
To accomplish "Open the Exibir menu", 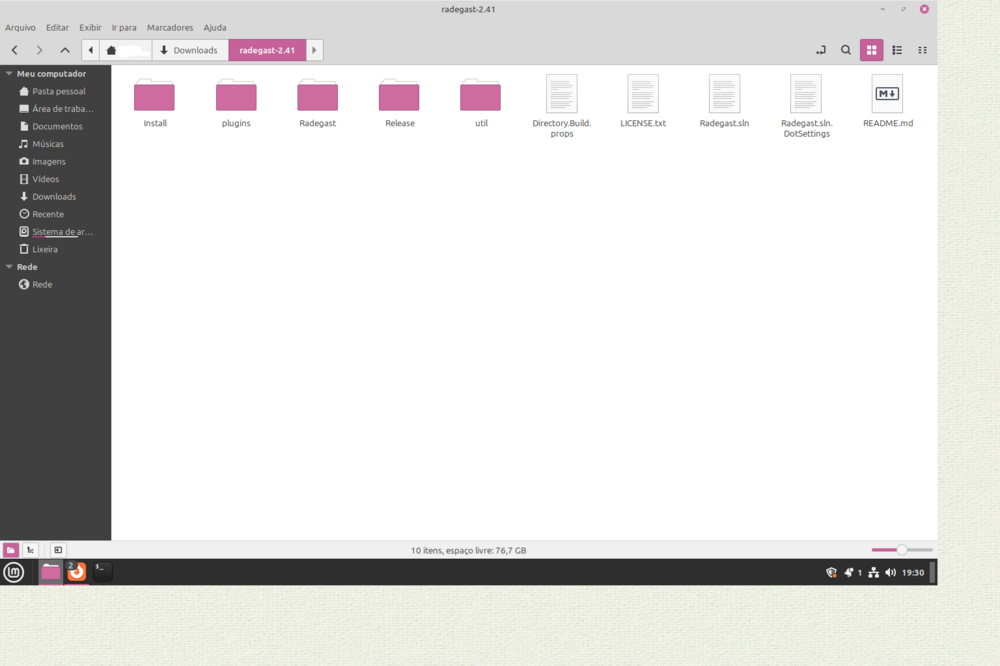I will point(90,28).
